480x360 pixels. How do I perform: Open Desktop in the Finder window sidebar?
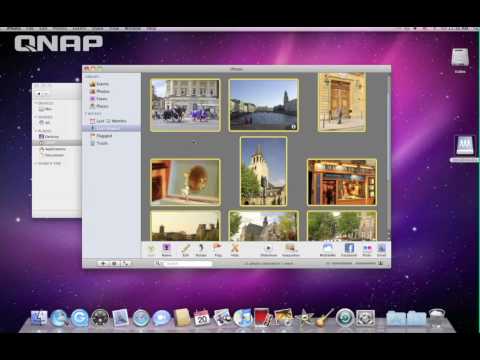(x=49, y=137)
